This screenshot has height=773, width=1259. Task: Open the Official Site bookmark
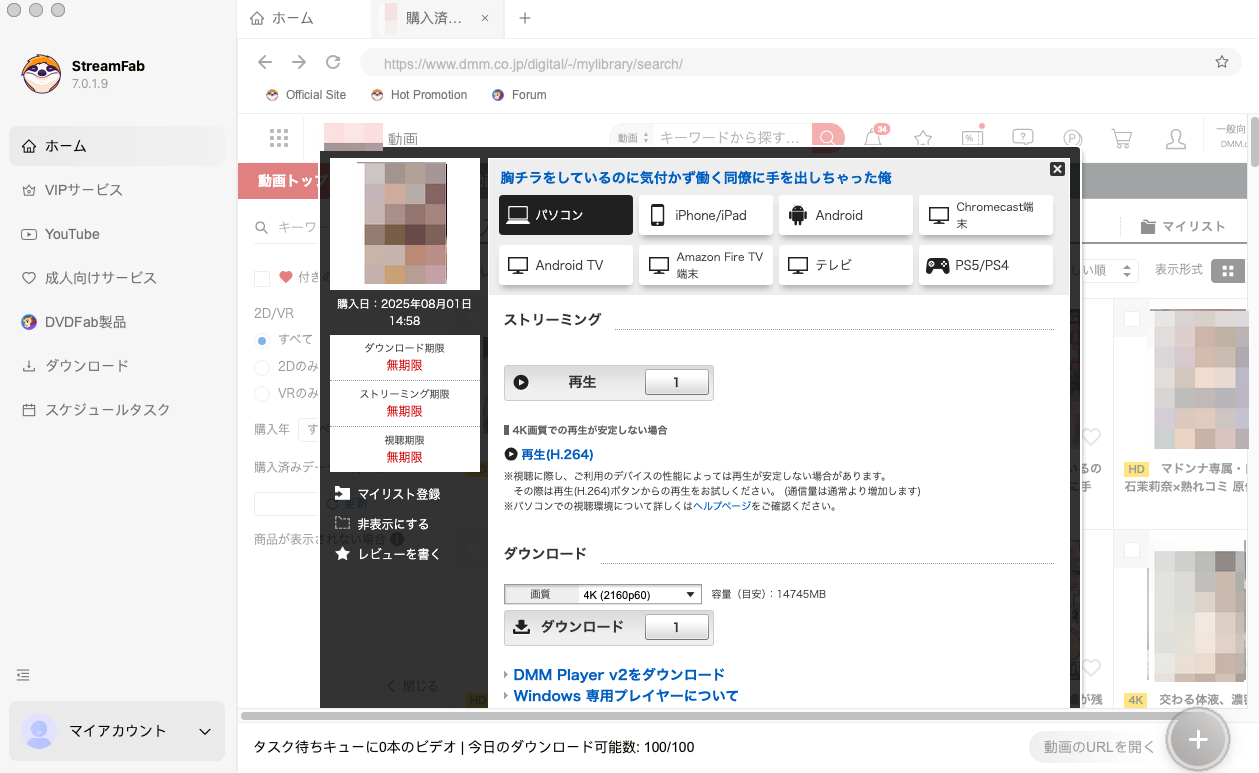(x=306, y=95)
